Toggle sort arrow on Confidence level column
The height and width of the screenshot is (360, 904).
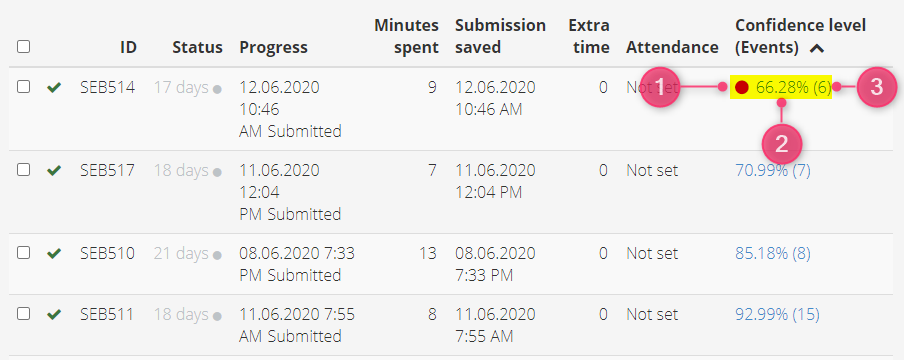pos(816,48)
